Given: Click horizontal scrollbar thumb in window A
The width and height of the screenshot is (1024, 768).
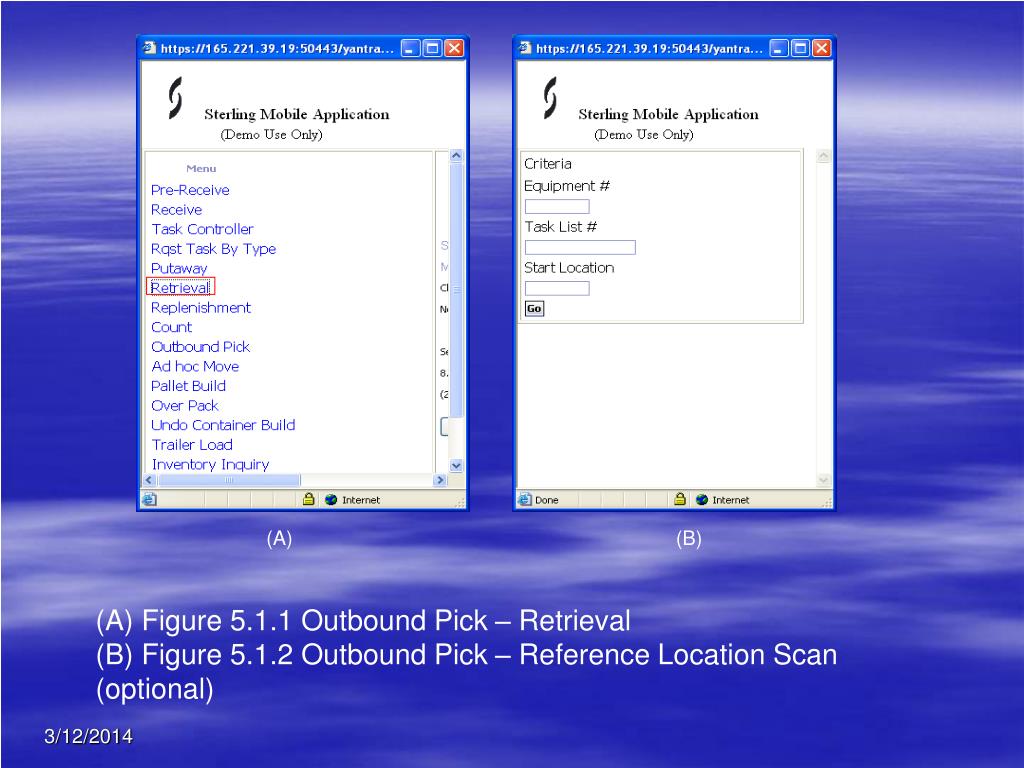Looking at the screenshot, I should [x=229, y=480].
